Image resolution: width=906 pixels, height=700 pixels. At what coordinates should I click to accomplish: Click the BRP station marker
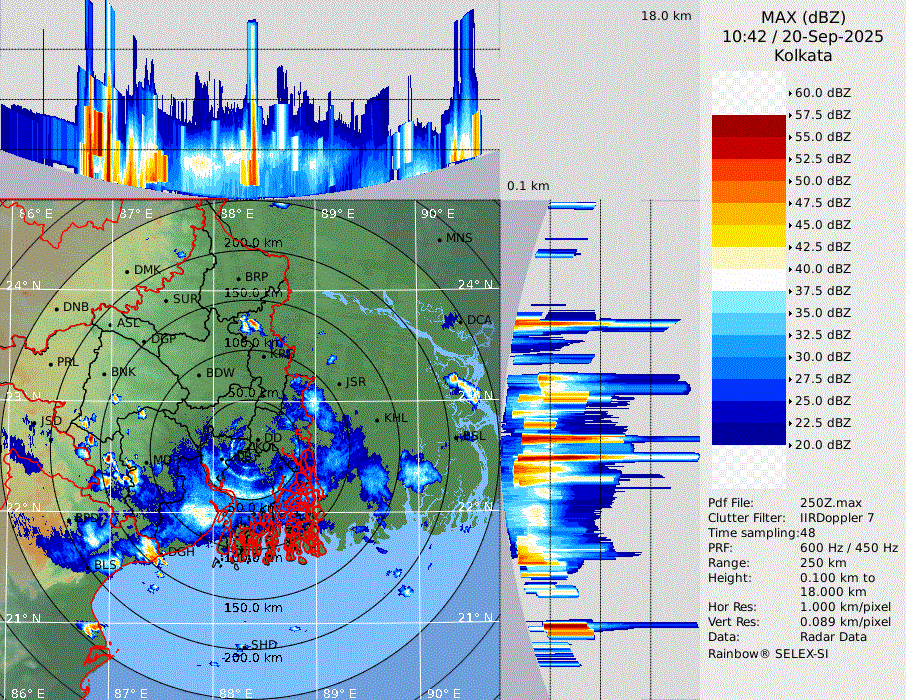point(239,278)
